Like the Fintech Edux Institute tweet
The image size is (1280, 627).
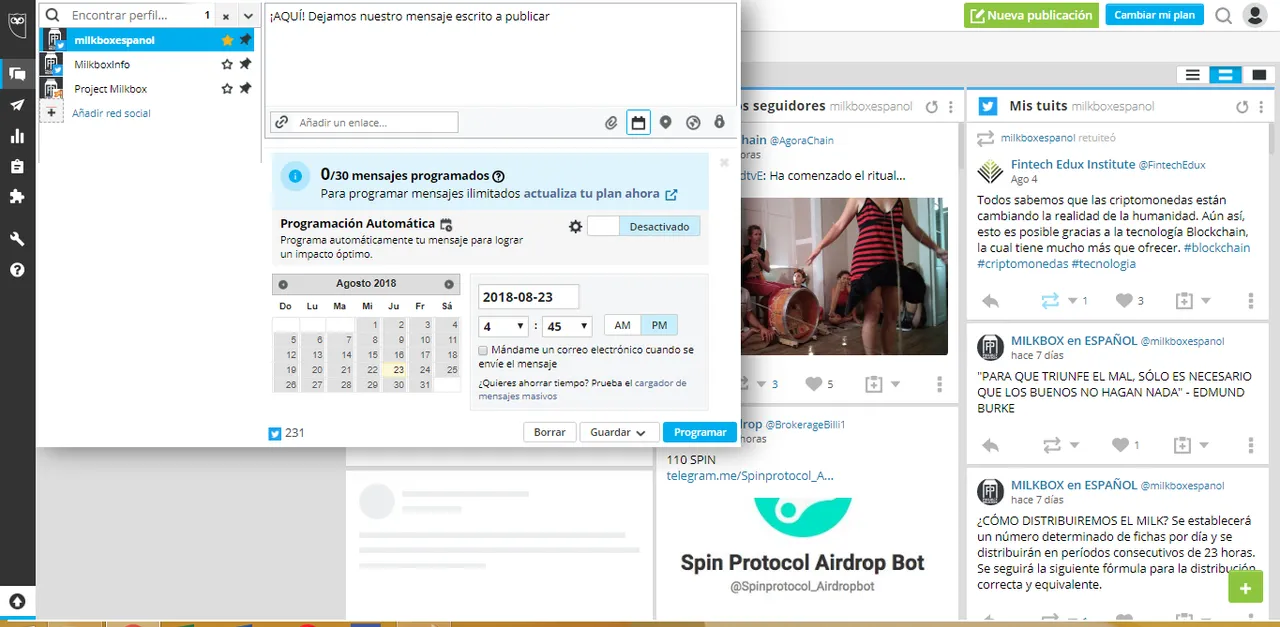[1124, 300]
